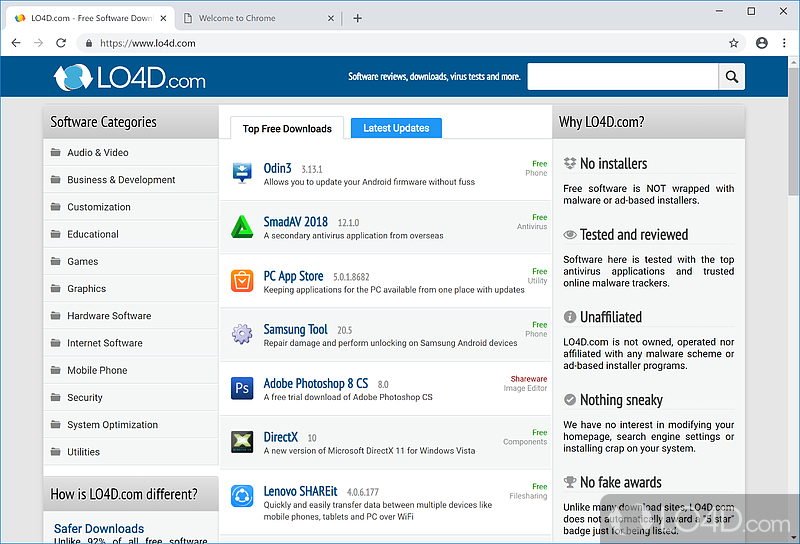
Task: Open the DirectX title link
Action: (x=281, y=437)
